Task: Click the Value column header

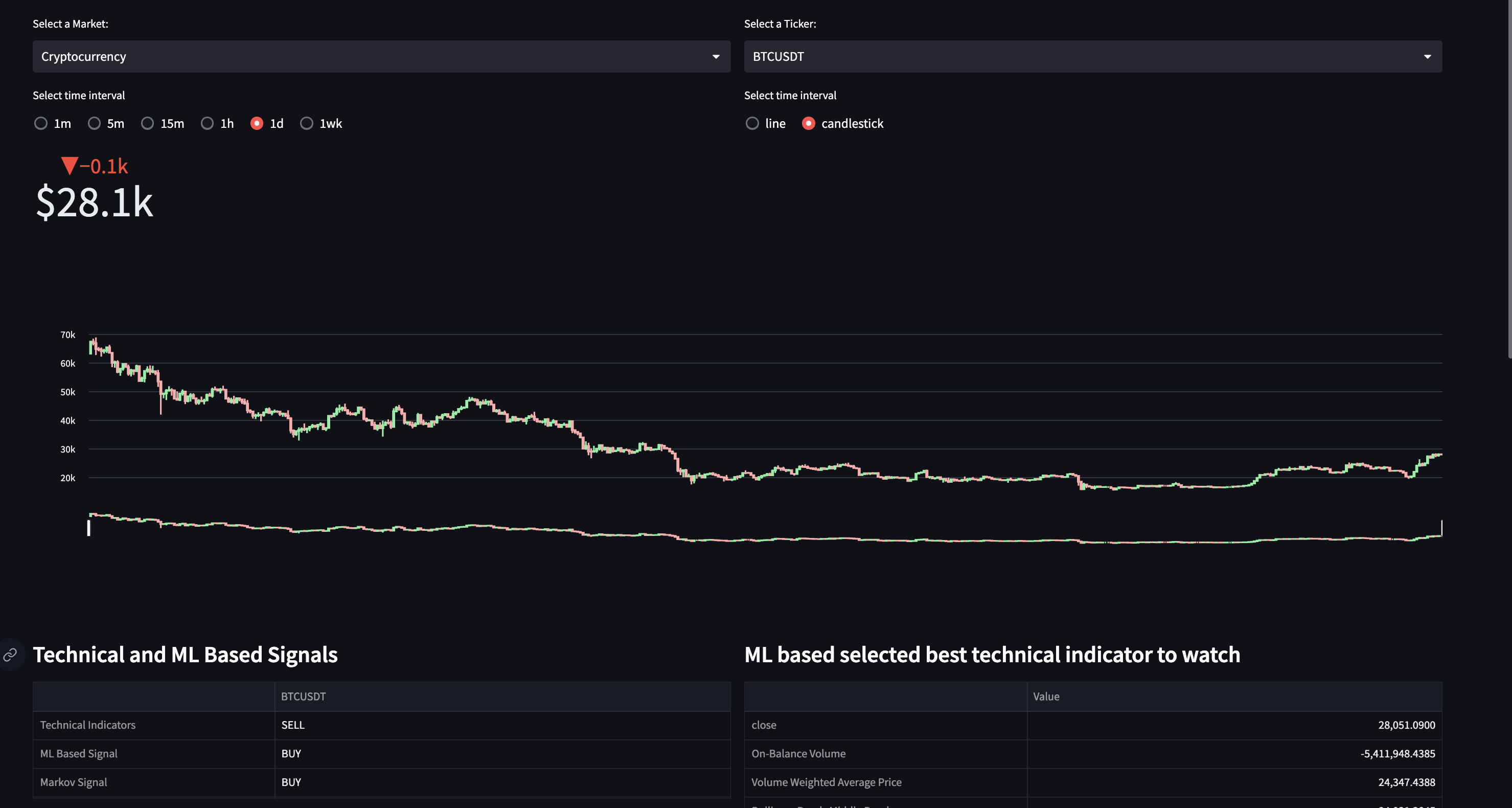Action: (x=1046, y=697)
